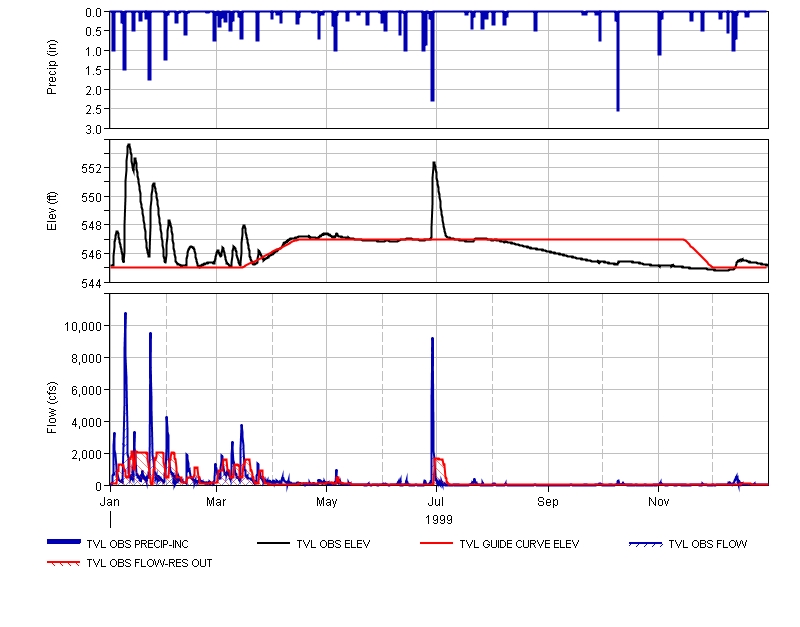Click the TVL OBS PRECIP-INC legend label

point(137,544)
